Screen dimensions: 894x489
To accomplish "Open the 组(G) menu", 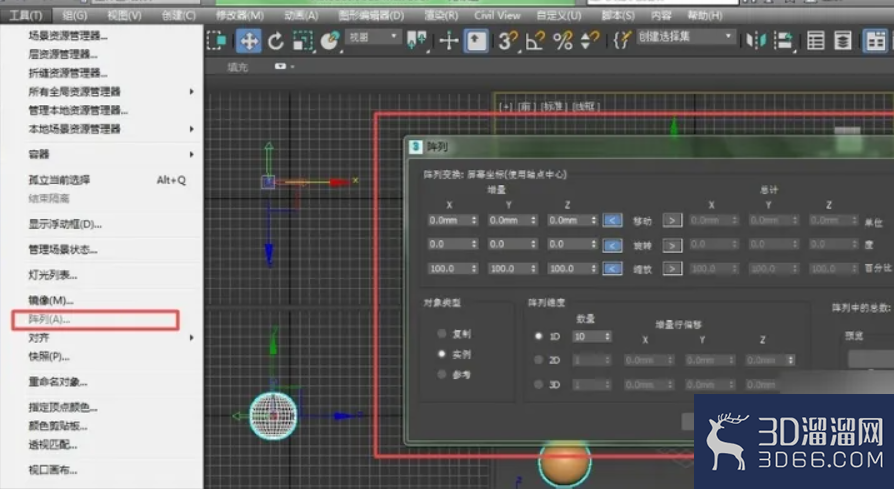I will click(75, 15).
